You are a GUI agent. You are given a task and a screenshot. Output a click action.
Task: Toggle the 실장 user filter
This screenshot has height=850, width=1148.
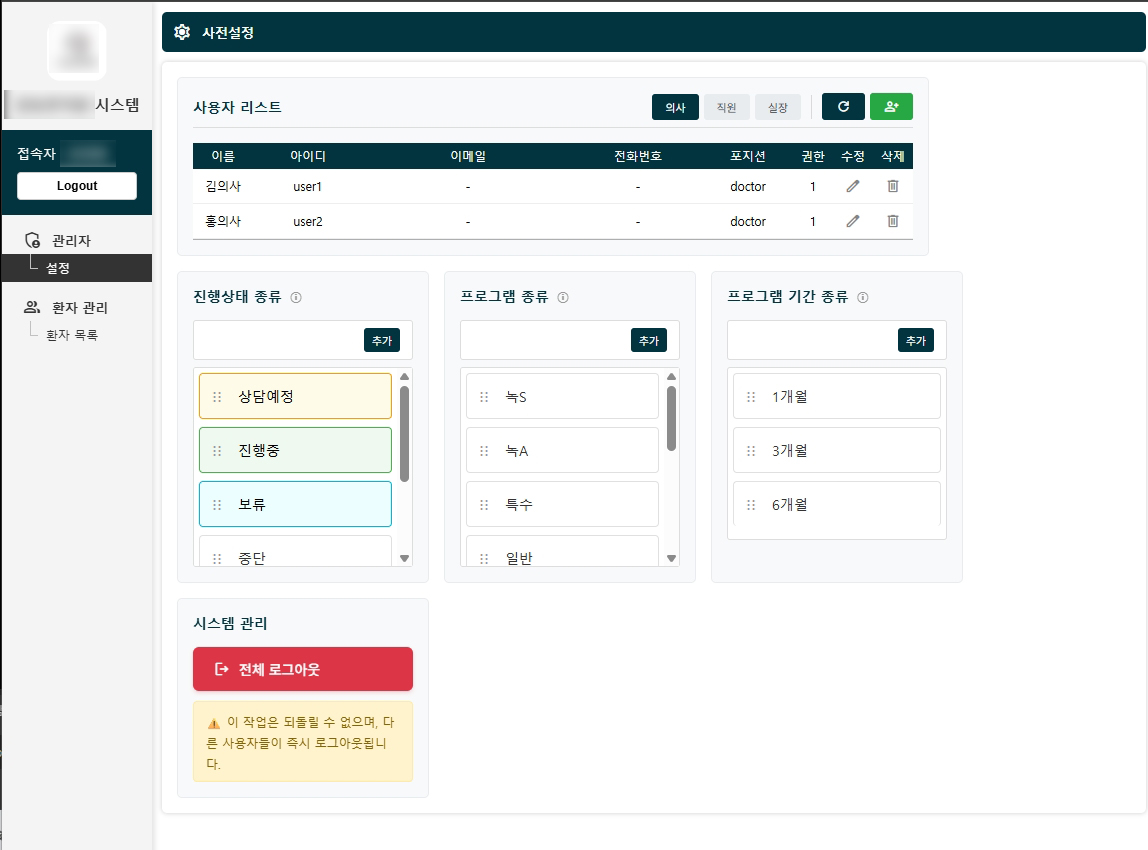coord(778,106)
